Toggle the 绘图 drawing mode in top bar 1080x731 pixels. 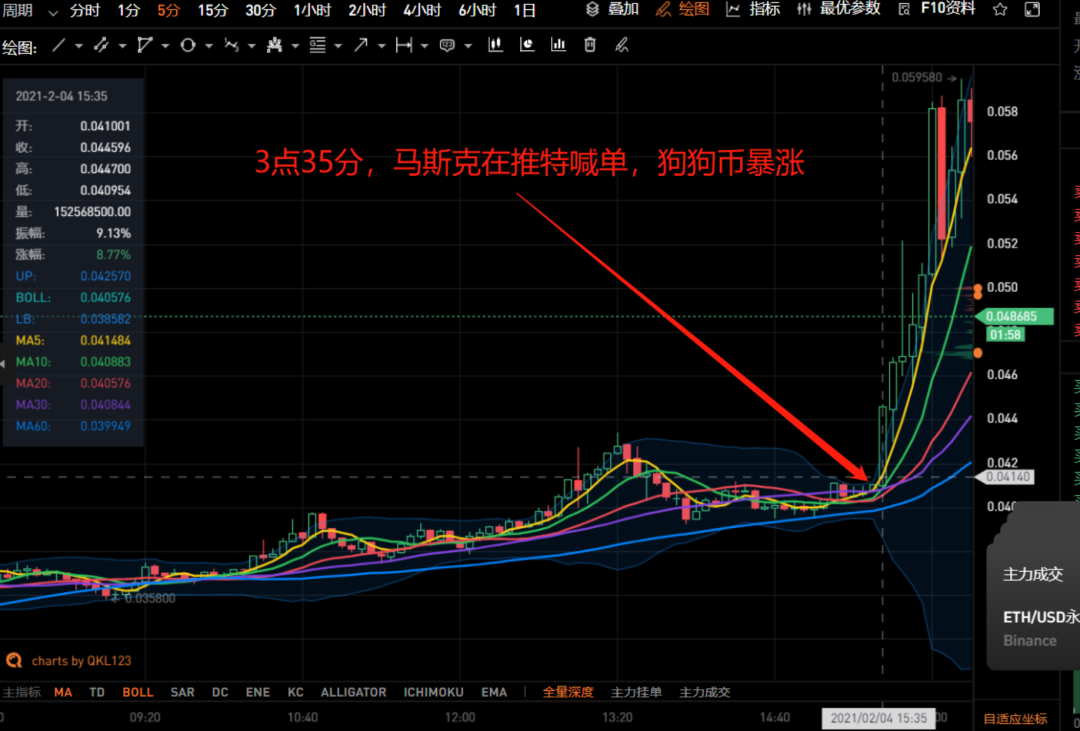pos(682,9)
